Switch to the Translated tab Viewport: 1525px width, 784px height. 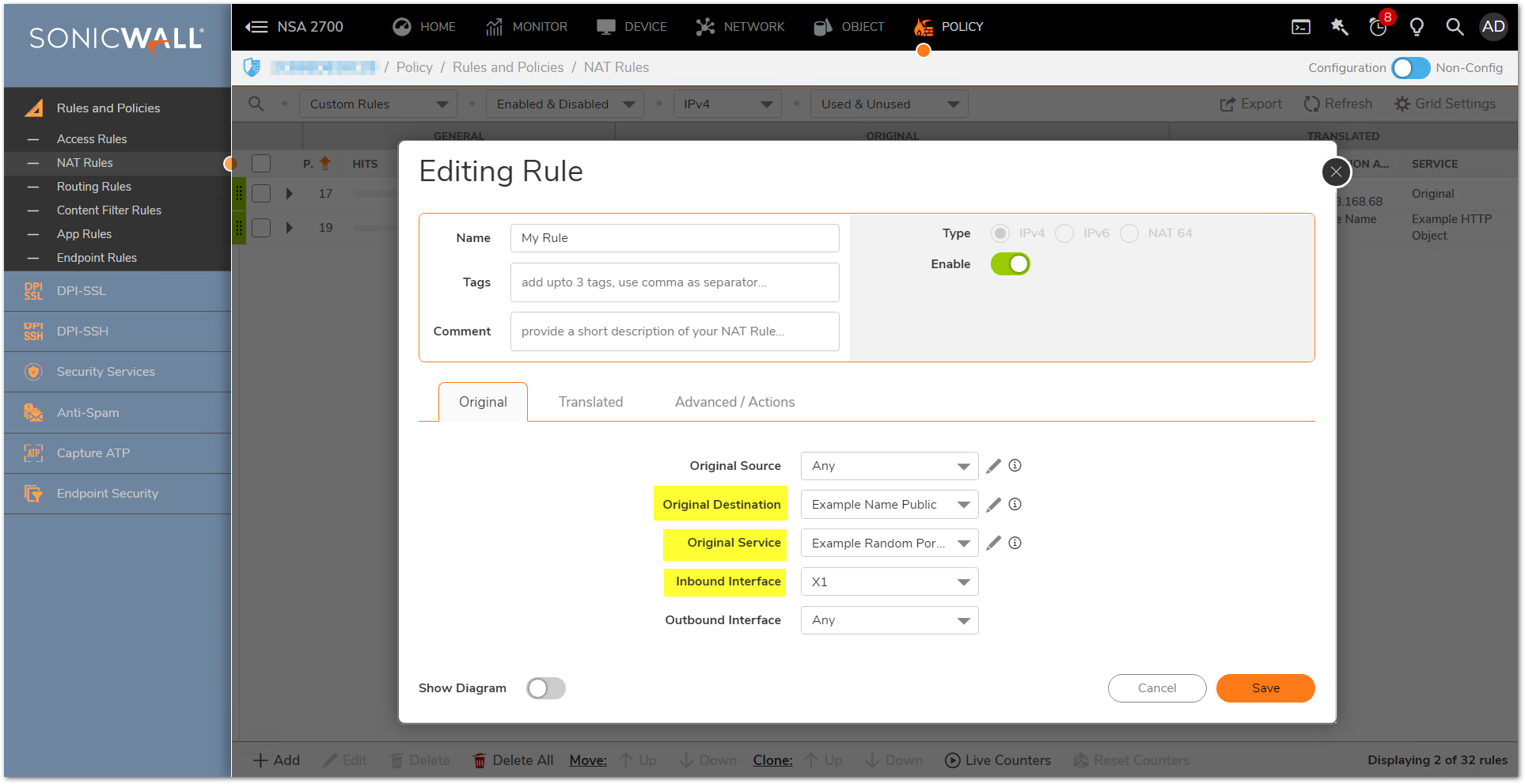590,402
